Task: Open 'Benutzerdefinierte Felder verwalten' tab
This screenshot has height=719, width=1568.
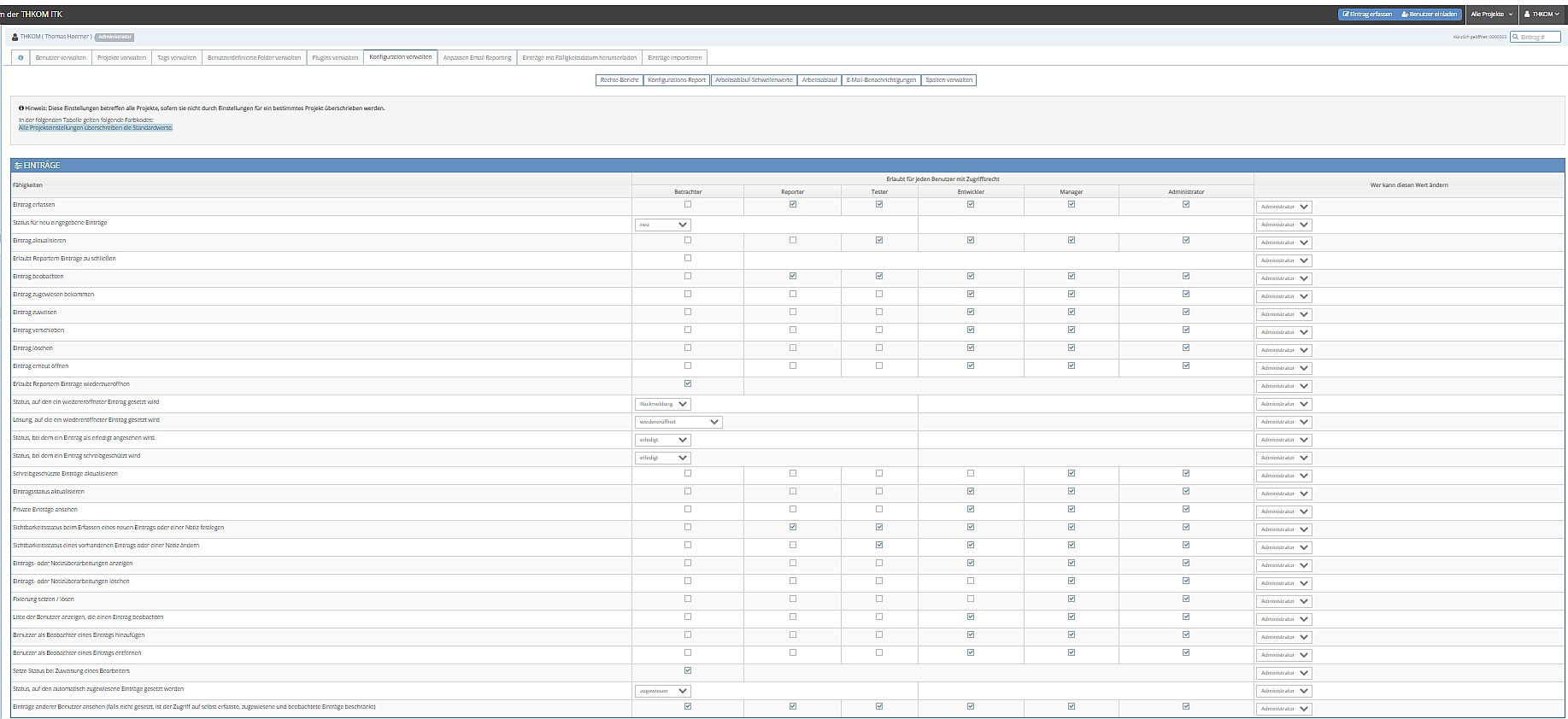Action: pos(254,58)
